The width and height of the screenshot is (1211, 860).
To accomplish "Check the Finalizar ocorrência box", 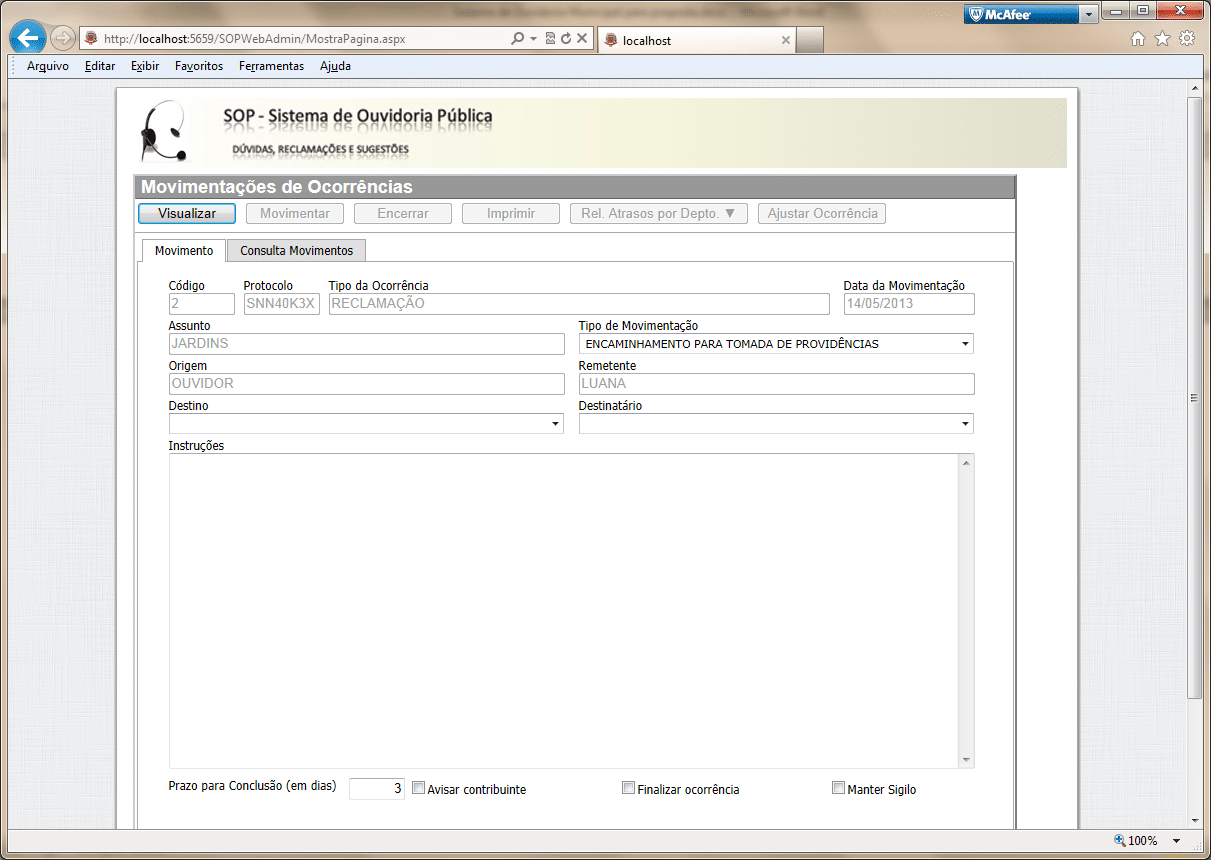I will pos(629,788).
